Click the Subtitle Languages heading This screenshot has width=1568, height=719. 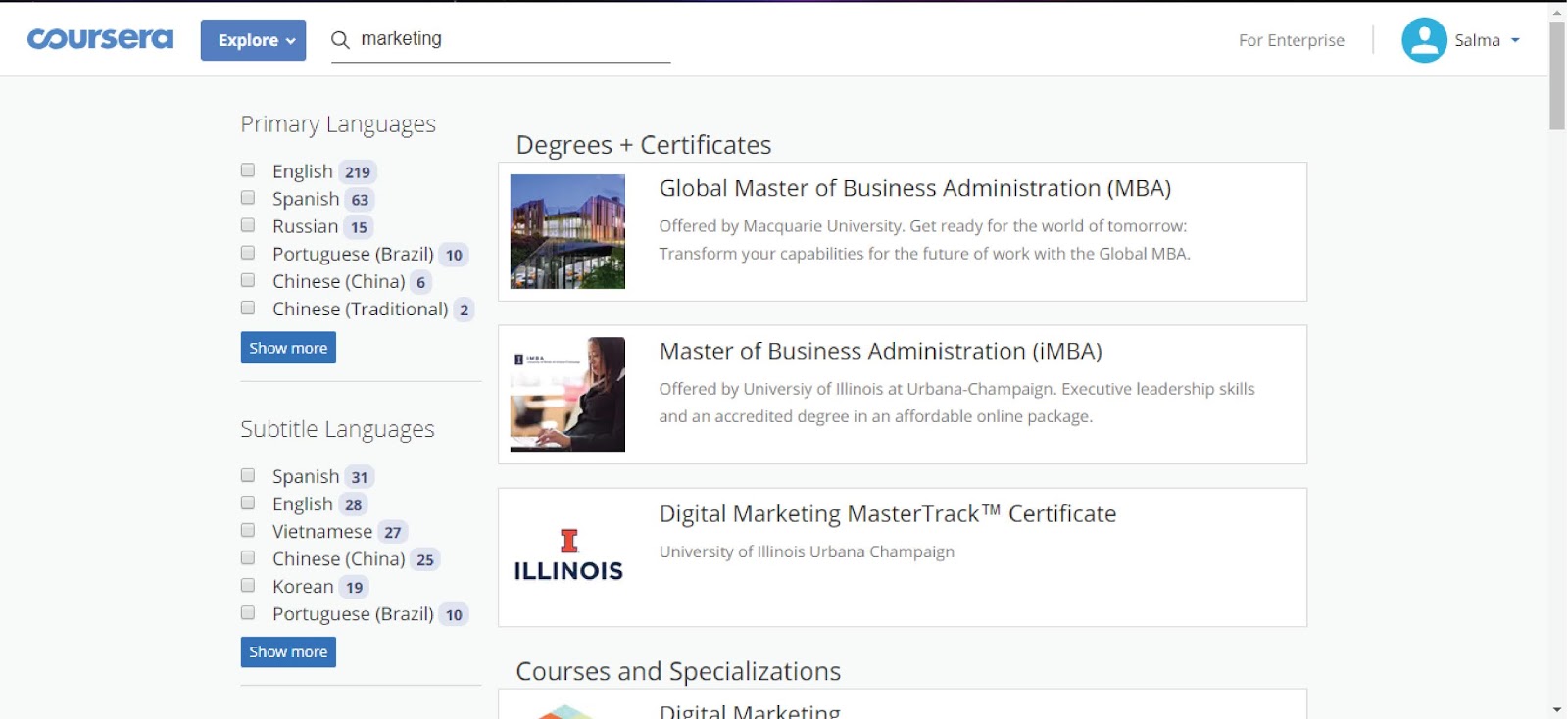[x=337, y=429]
